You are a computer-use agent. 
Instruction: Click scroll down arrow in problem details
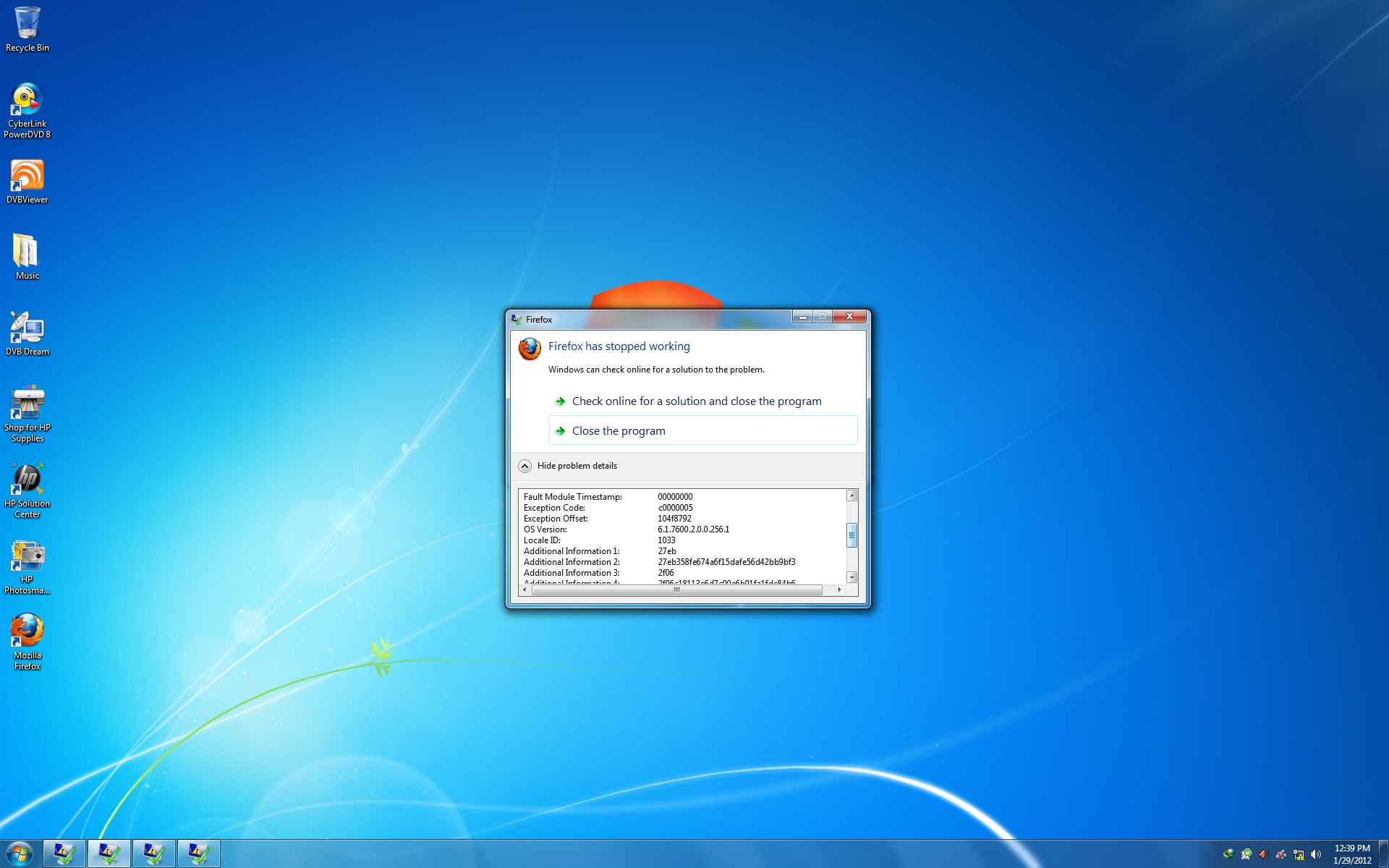click(x=852, y=577)
